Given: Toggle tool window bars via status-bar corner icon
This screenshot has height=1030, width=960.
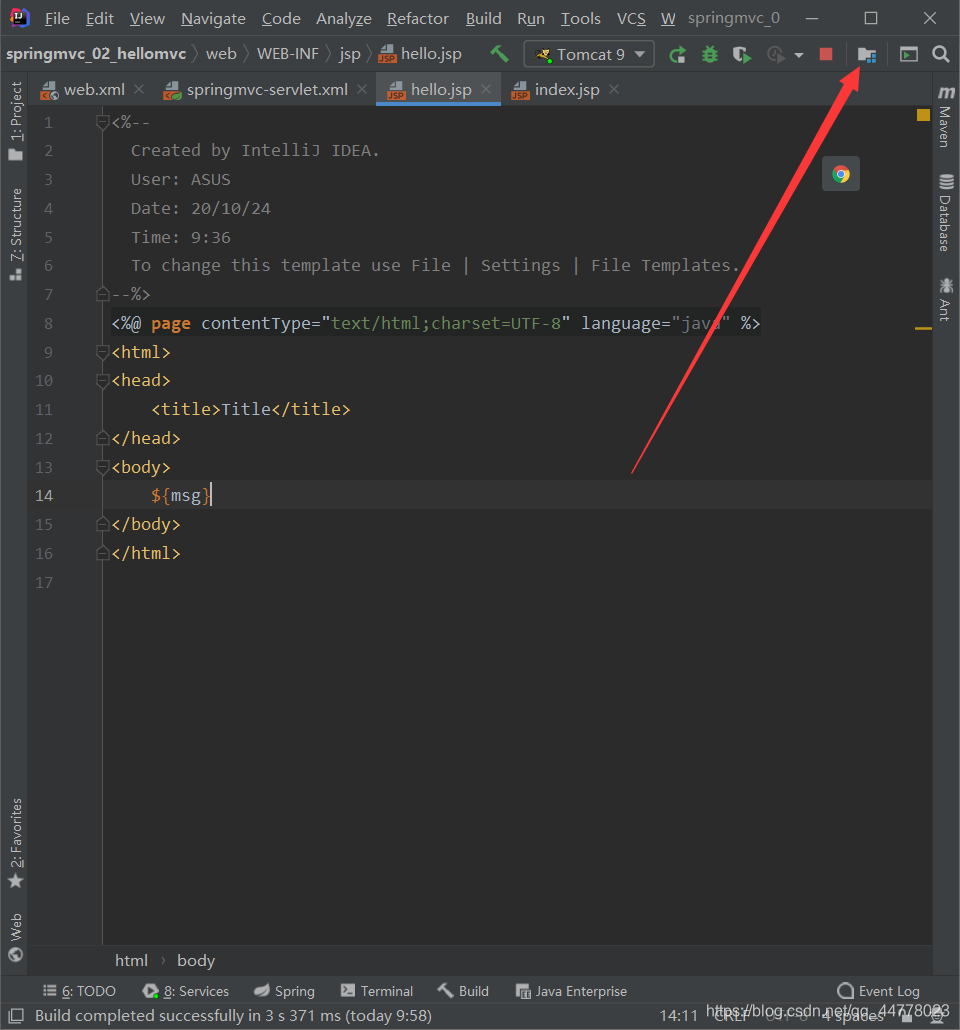Looking at the screenshot, I should point(16,1016).
